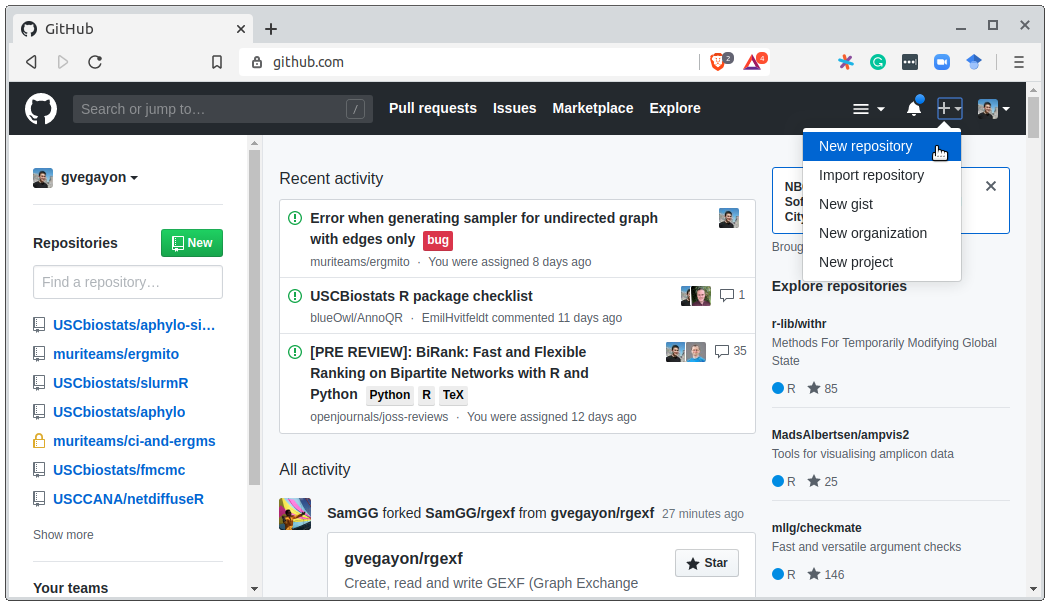This screenshot has height=610, width=1054.
Task: Open Explore in header
Action: click(x=675, y=108)
